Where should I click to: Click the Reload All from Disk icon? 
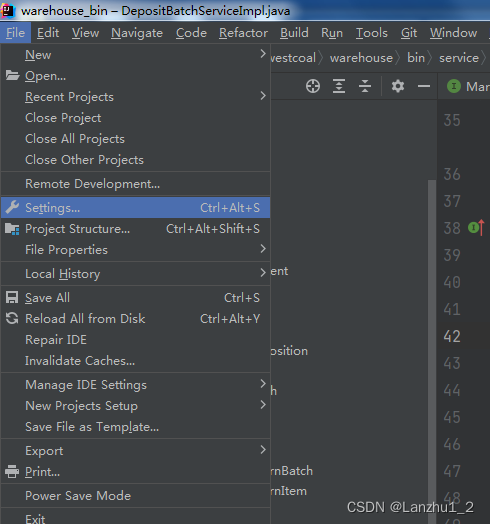pyautogui.click(x=12, y=318)
